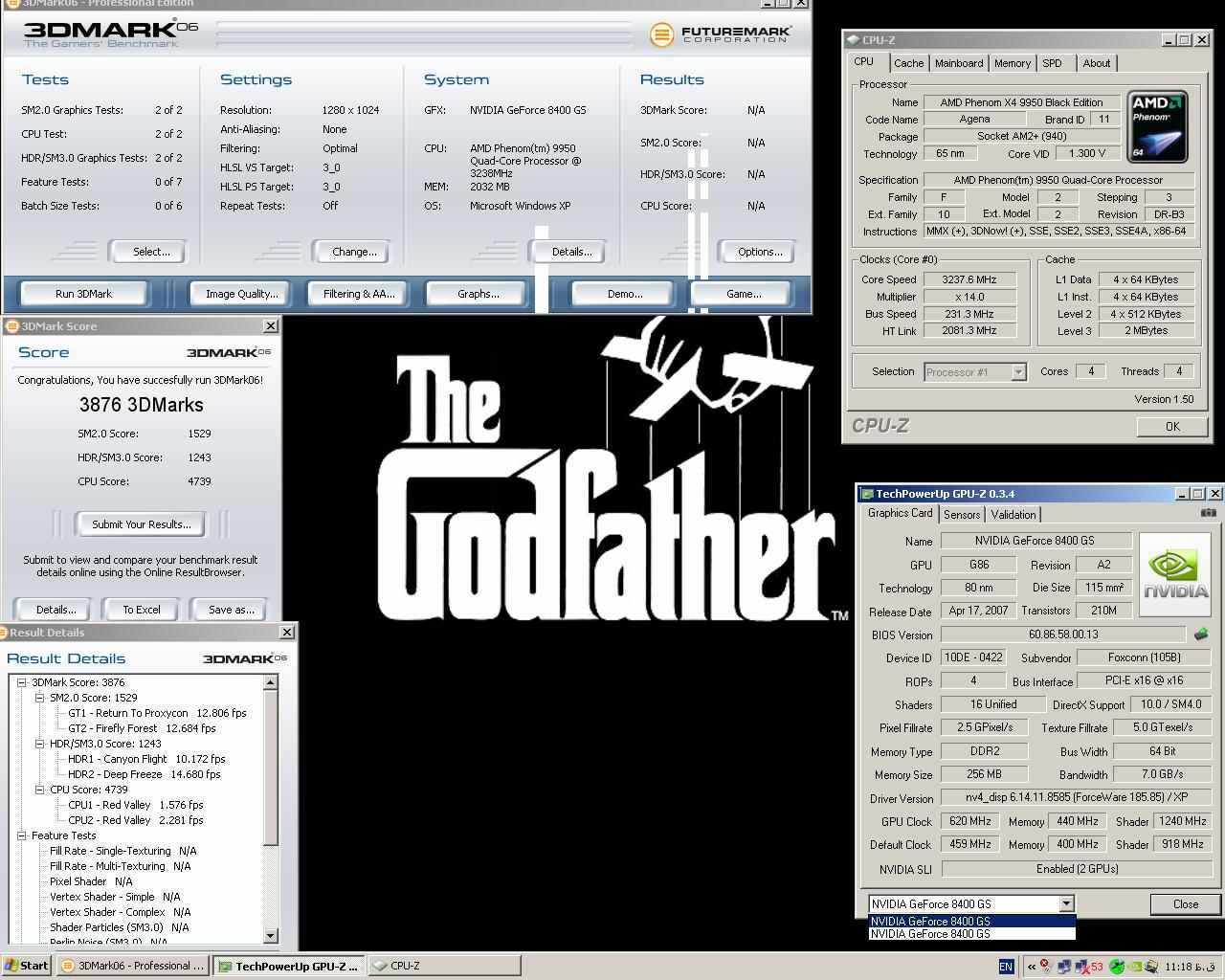Click the CPU-Z title bar icon
Screen dimensions: 1225x980
coord(853,40)
